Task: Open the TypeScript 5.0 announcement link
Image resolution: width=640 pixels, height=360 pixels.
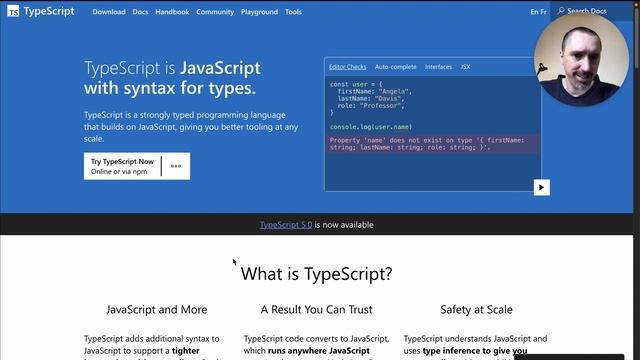Action: (286, 225)
